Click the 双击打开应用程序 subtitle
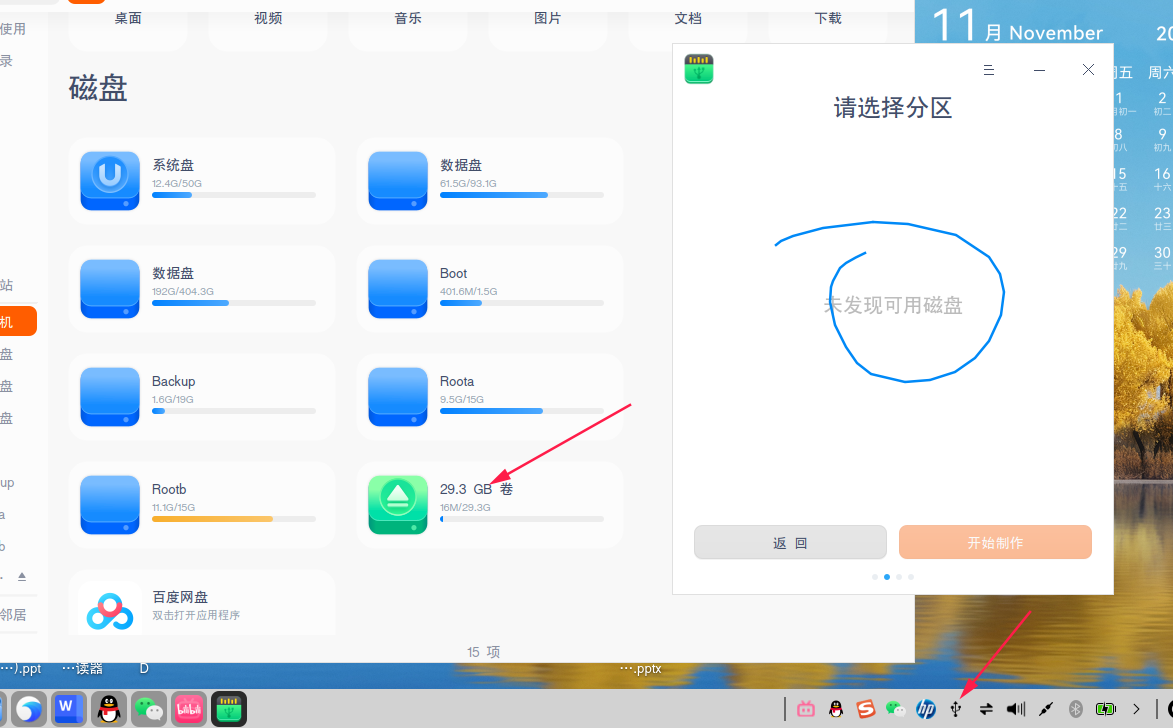 tap(196, 615)
